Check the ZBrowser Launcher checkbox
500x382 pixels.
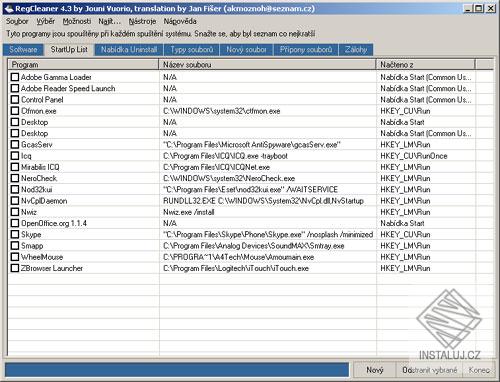pos(15,268)
